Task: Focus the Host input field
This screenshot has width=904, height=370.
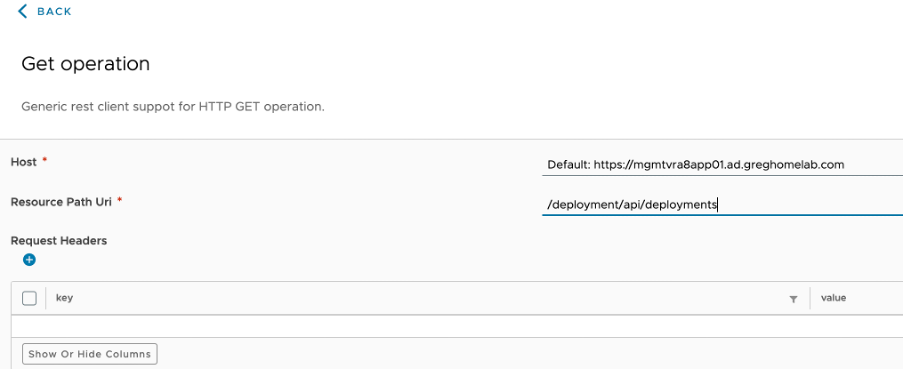Action: point(722,165)
